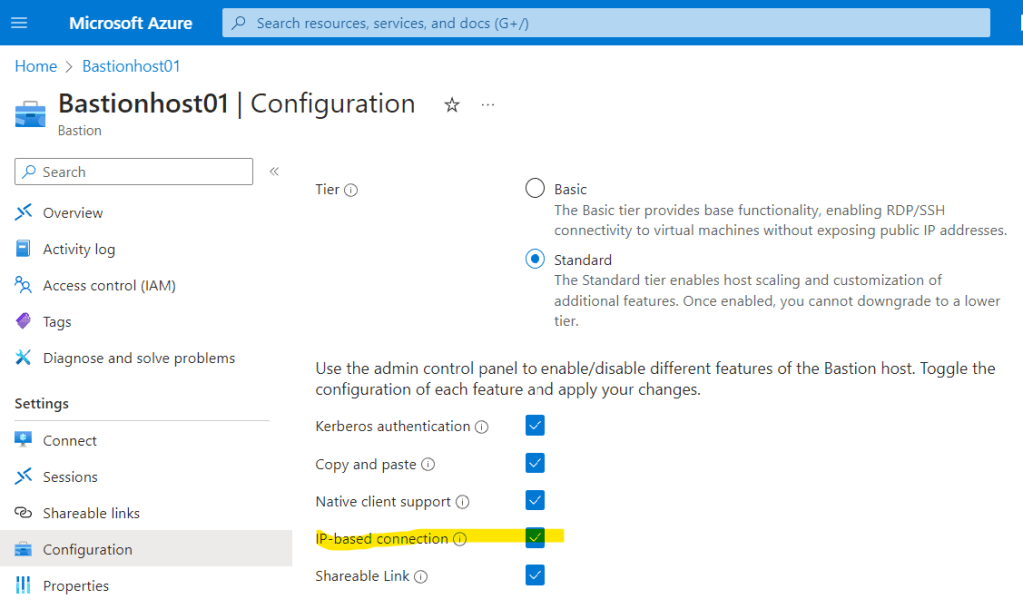Screen dimensions: 1023x609
Task: Disable the Shareable Link checkbox
Action: [535, 575]
